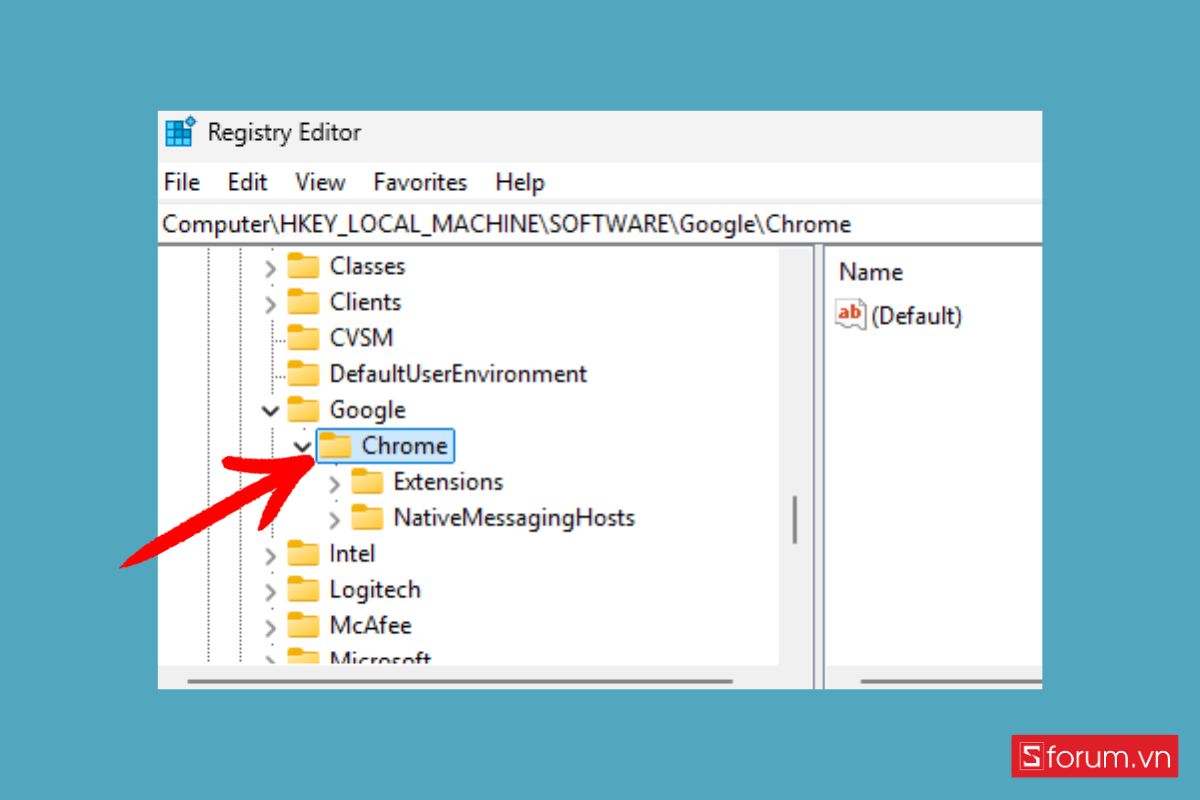Click the Clients folder icon
The height and width of the screenshot is (800, 1200).
coord(303,302)
